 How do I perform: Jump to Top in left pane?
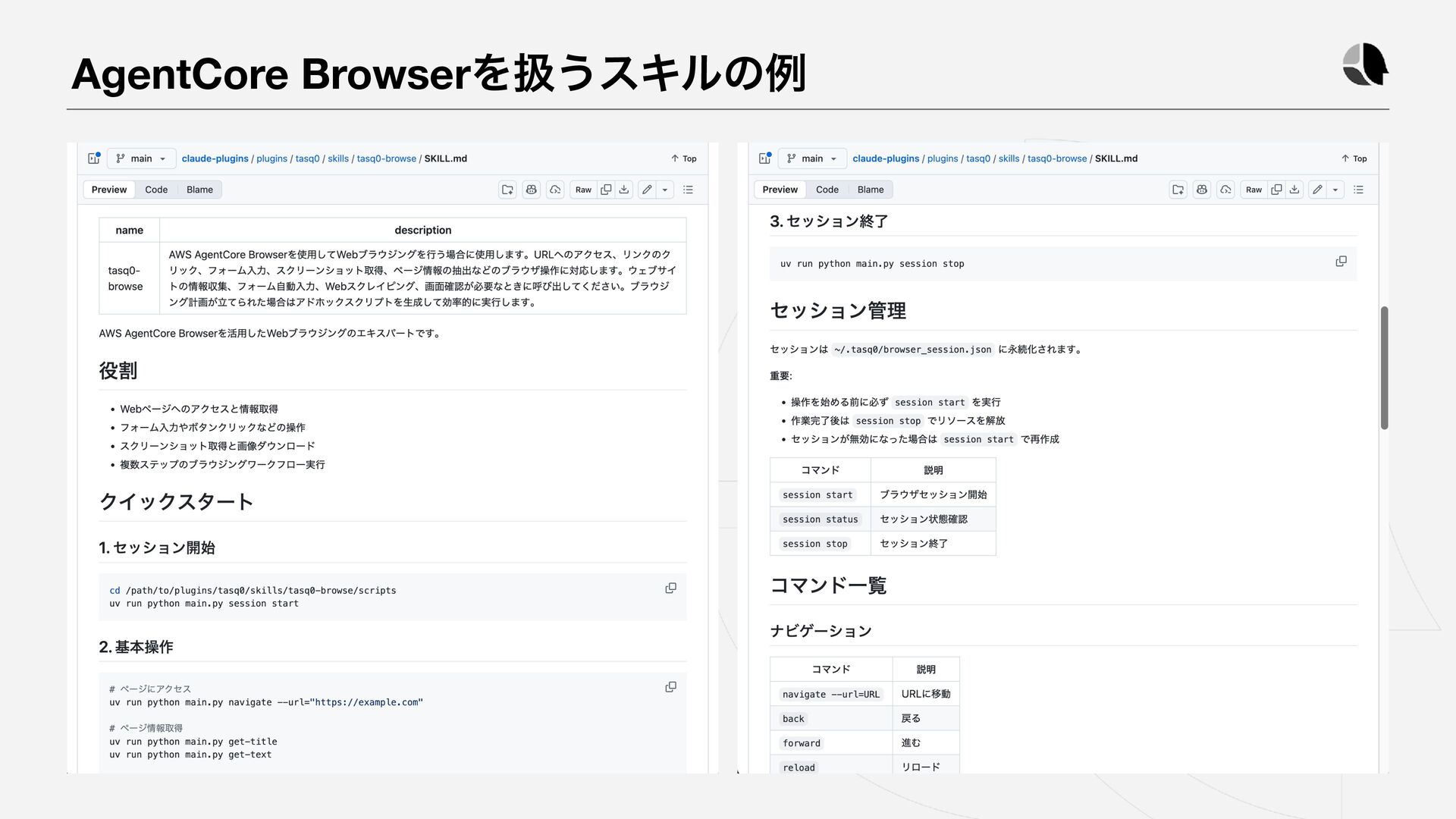tap(683, 158)
